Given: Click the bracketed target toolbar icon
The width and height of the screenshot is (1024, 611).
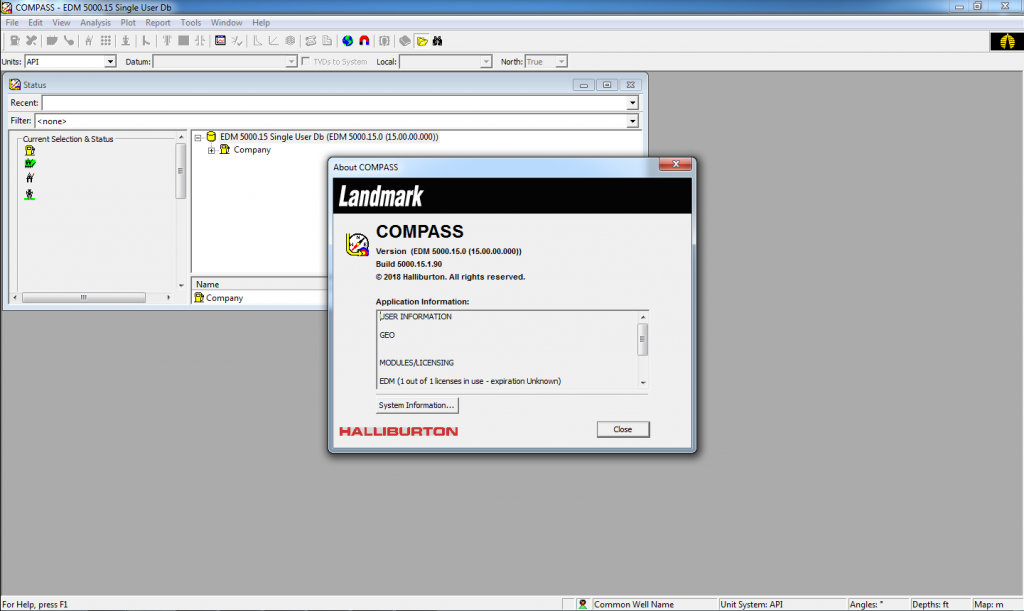Looking at the screenshot, I should coord(385,41).
